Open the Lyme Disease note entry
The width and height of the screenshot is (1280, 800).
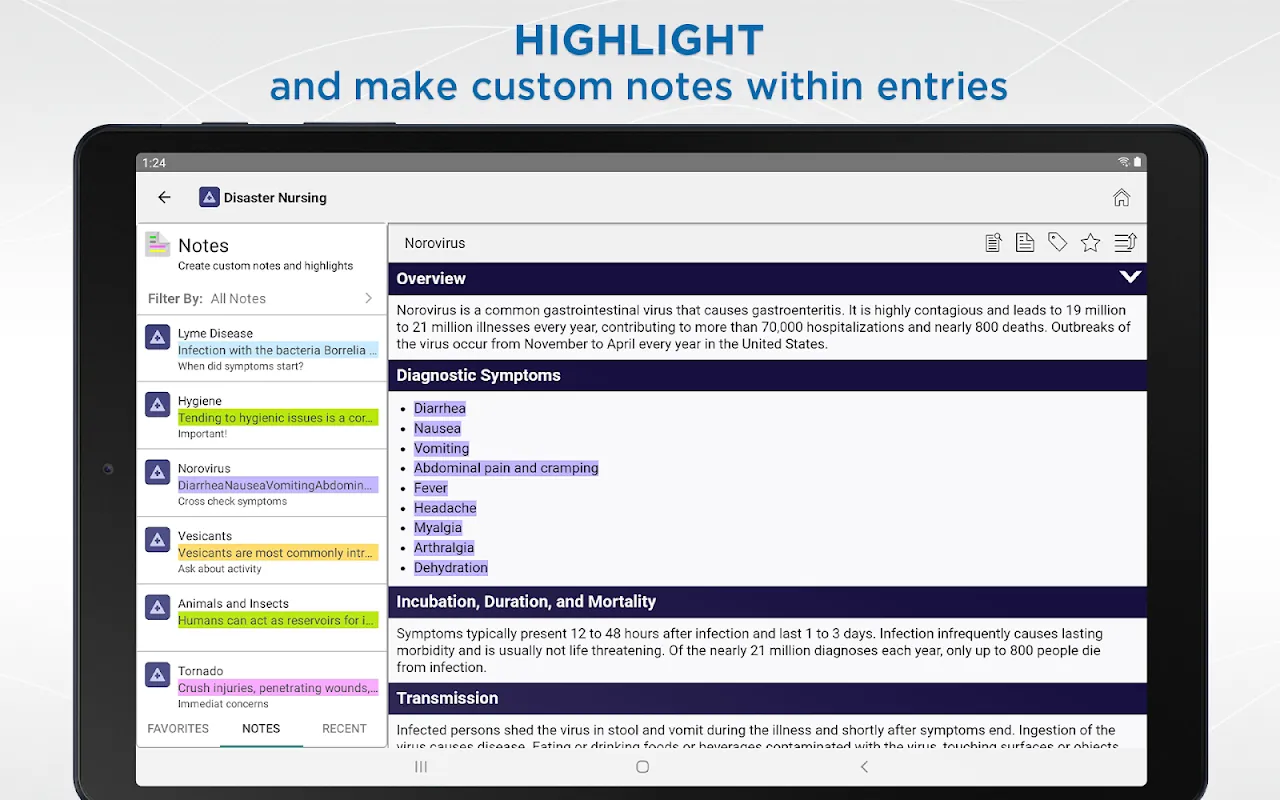point(261,349)
